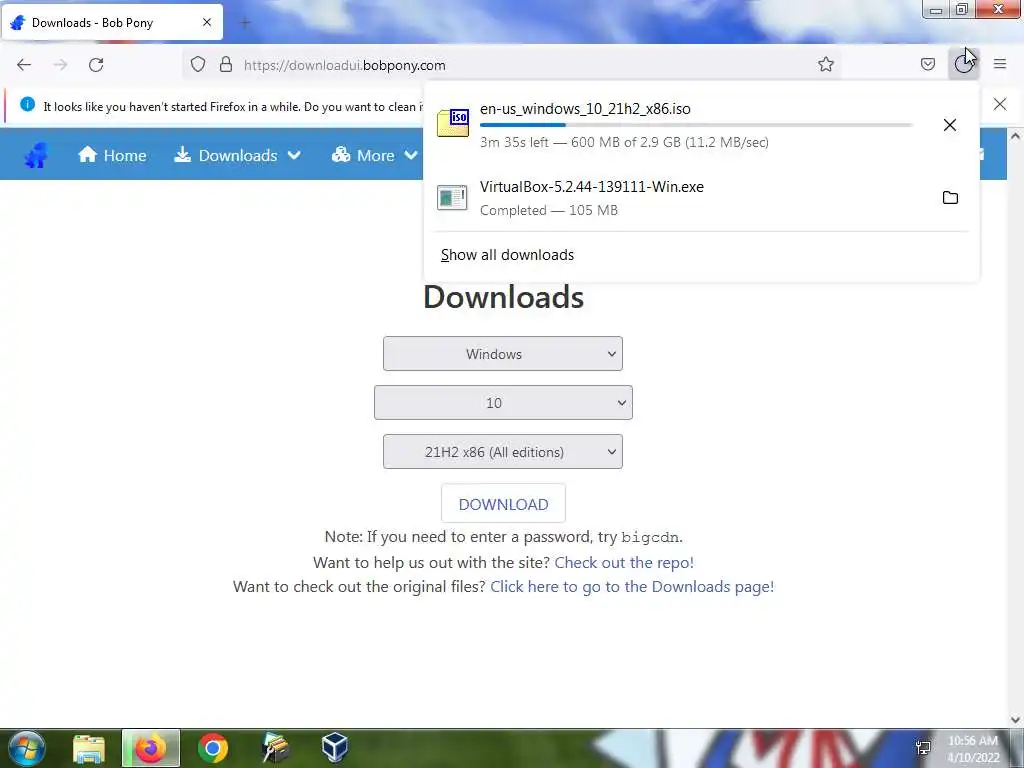Viewport: 1024px width, 768px height.
Task: Click the Firefox taskbar icon
Action: [x=150, y=748]
